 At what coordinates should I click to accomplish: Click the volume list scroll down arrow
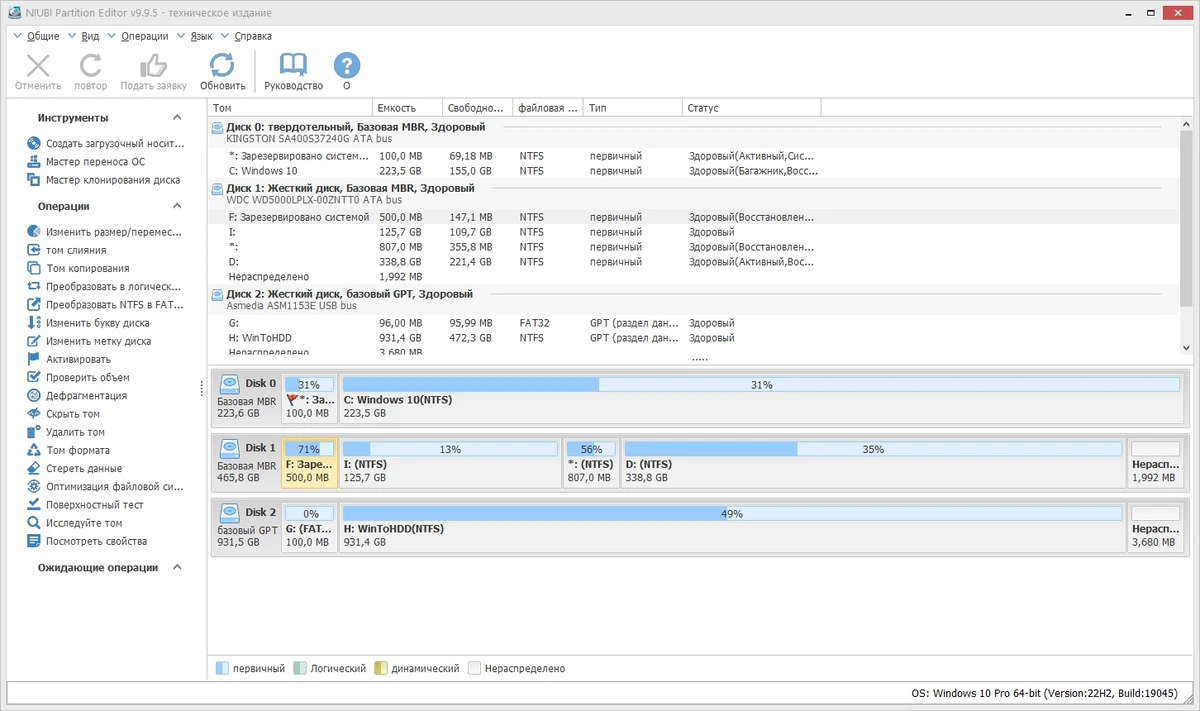[x=1187, y=348]
